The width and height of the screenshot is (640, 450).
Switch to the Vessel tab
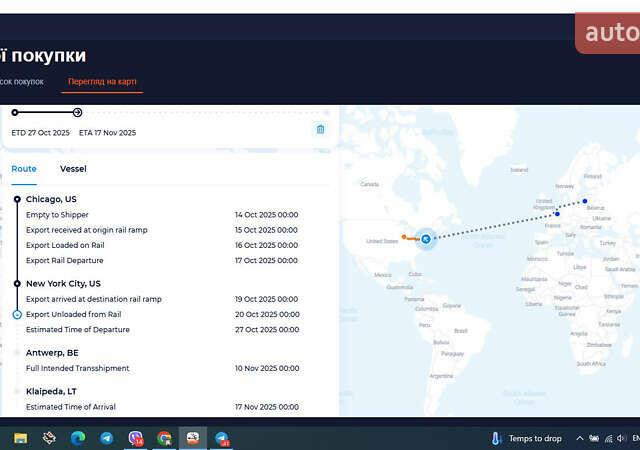(73, 169)
